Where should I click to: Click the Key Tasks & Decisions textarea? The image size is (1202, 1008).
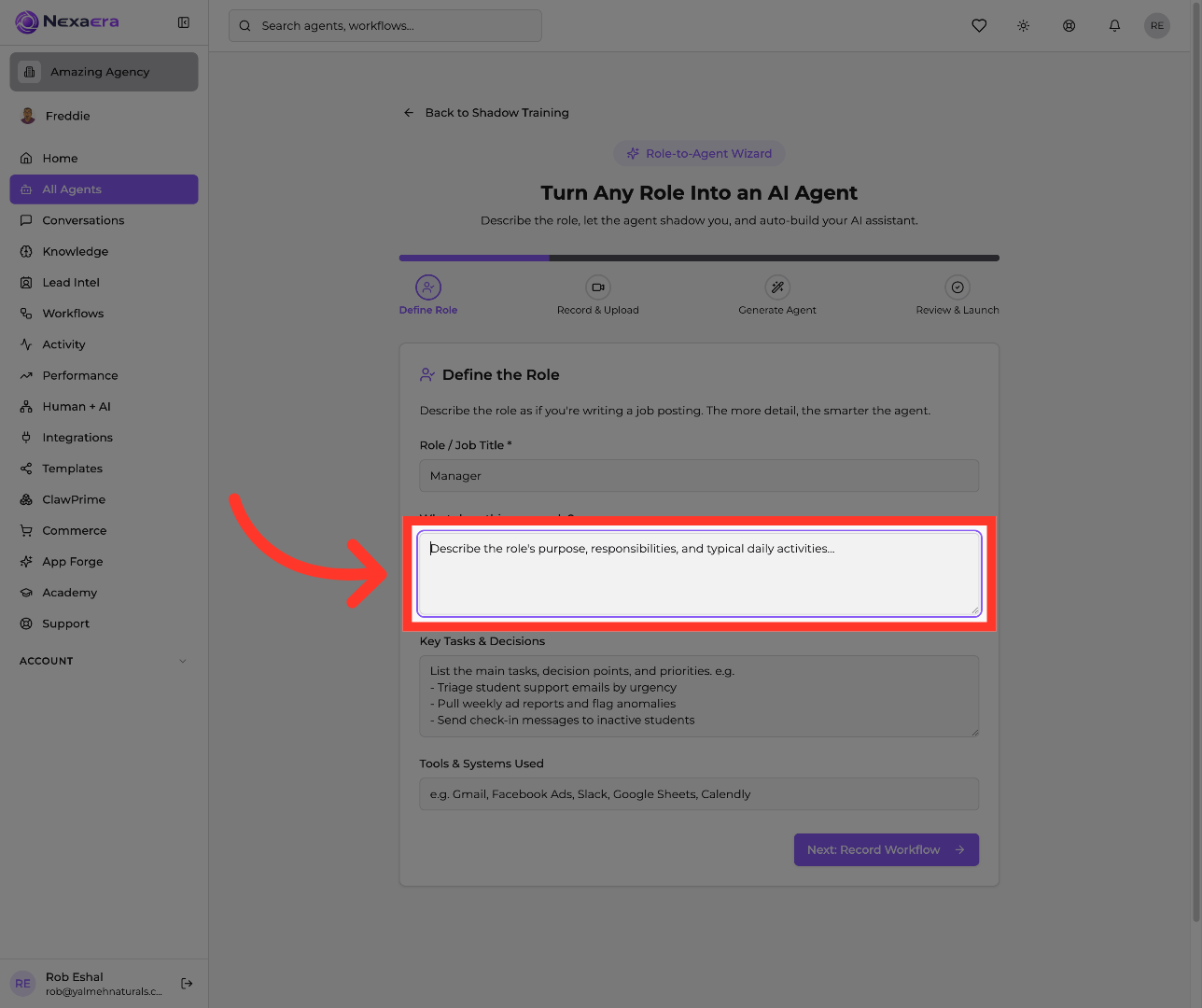click(x=699, y=696)
